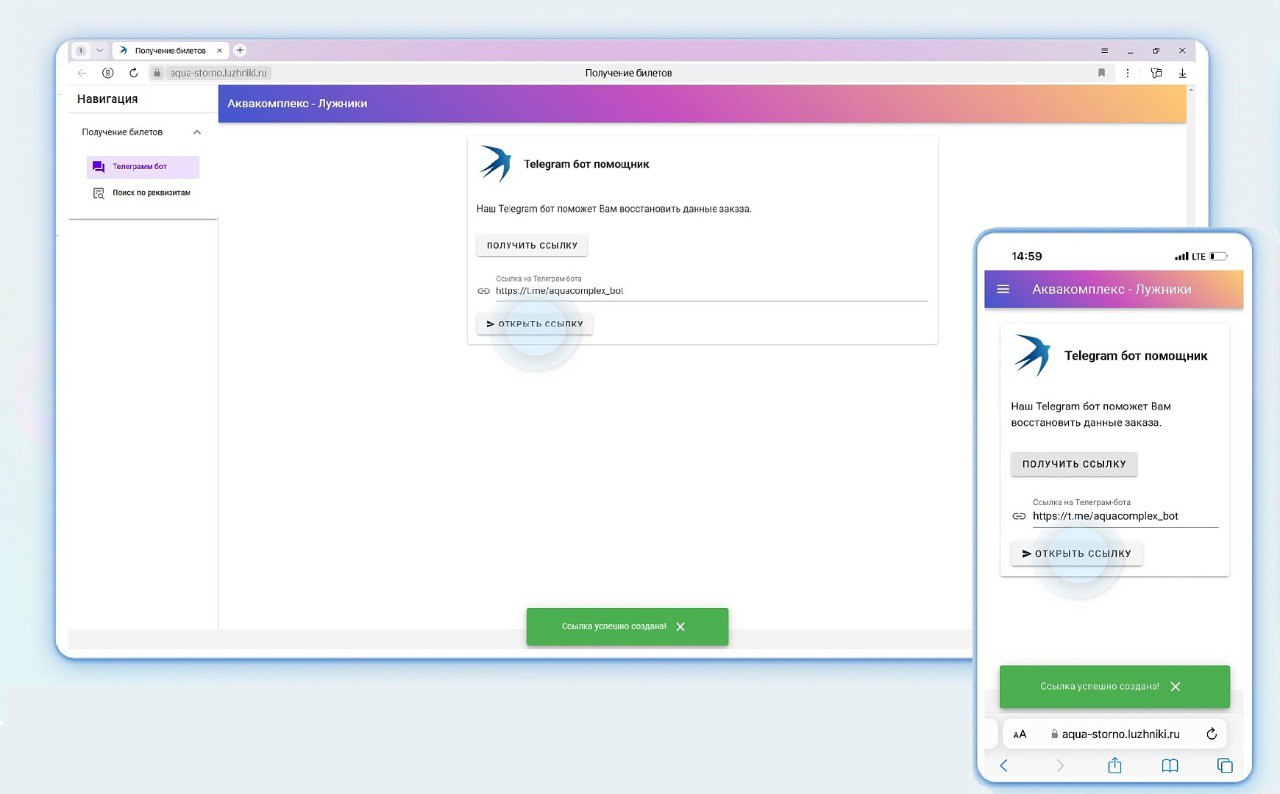
Task: Open a new tab with the plus button
Action: pyautogui.click(x=240, y=50)
